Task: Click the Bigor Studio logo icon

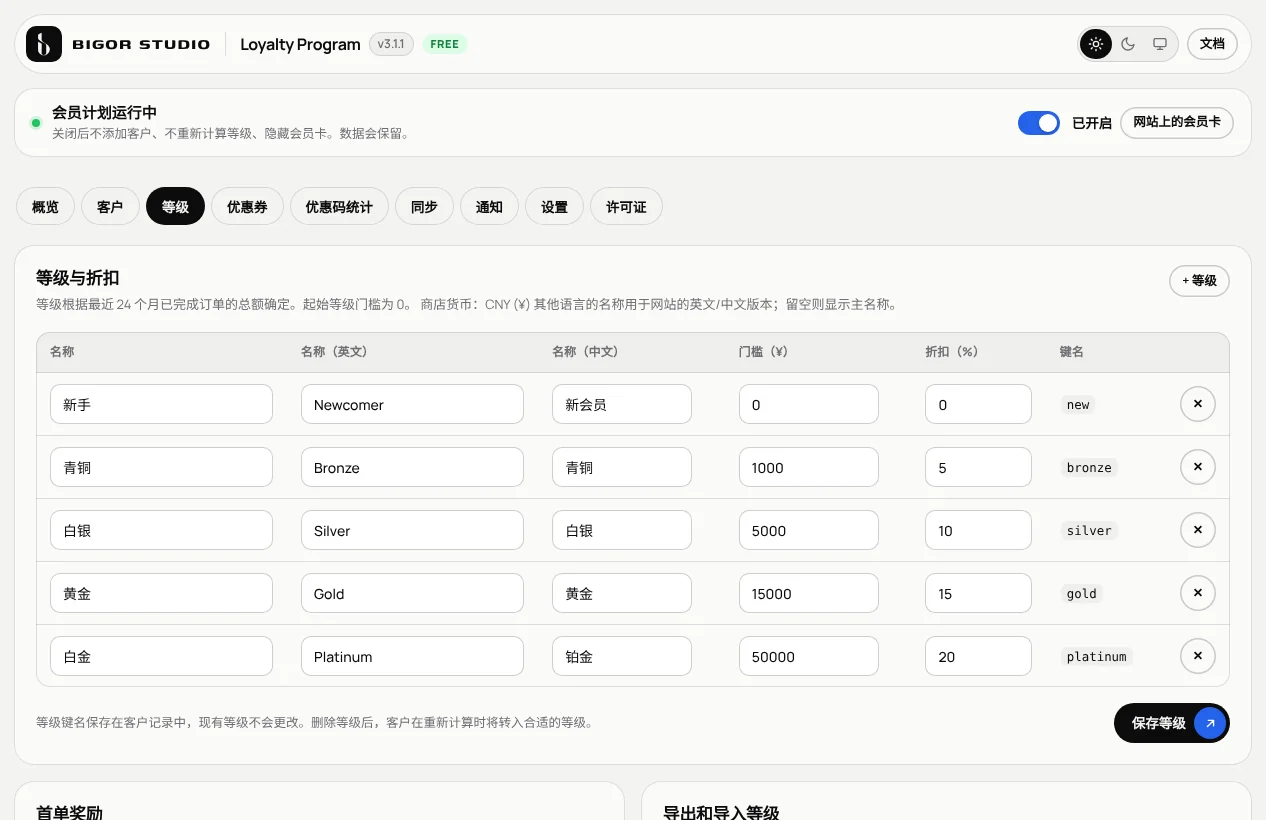Action: click(44, 44)
